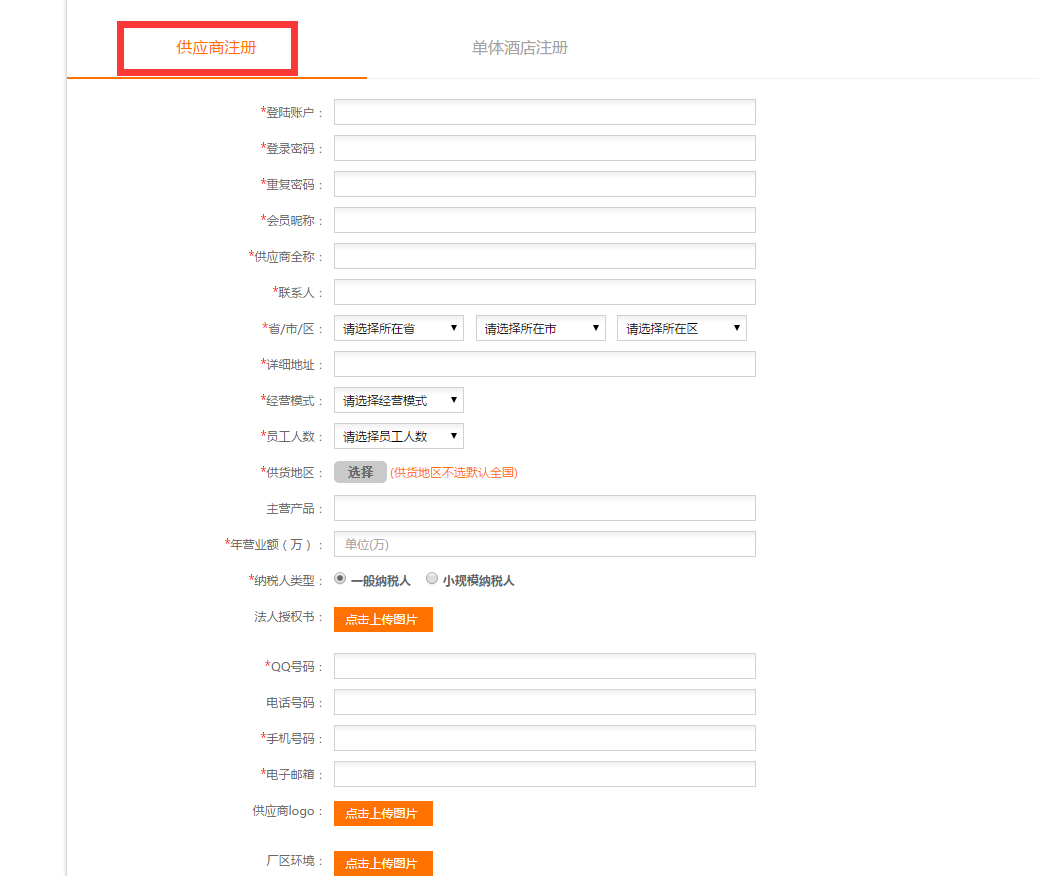Open the 请选择所在市 city dropdown
This screenshot has width=1039, height=876.
coord(540,328)
